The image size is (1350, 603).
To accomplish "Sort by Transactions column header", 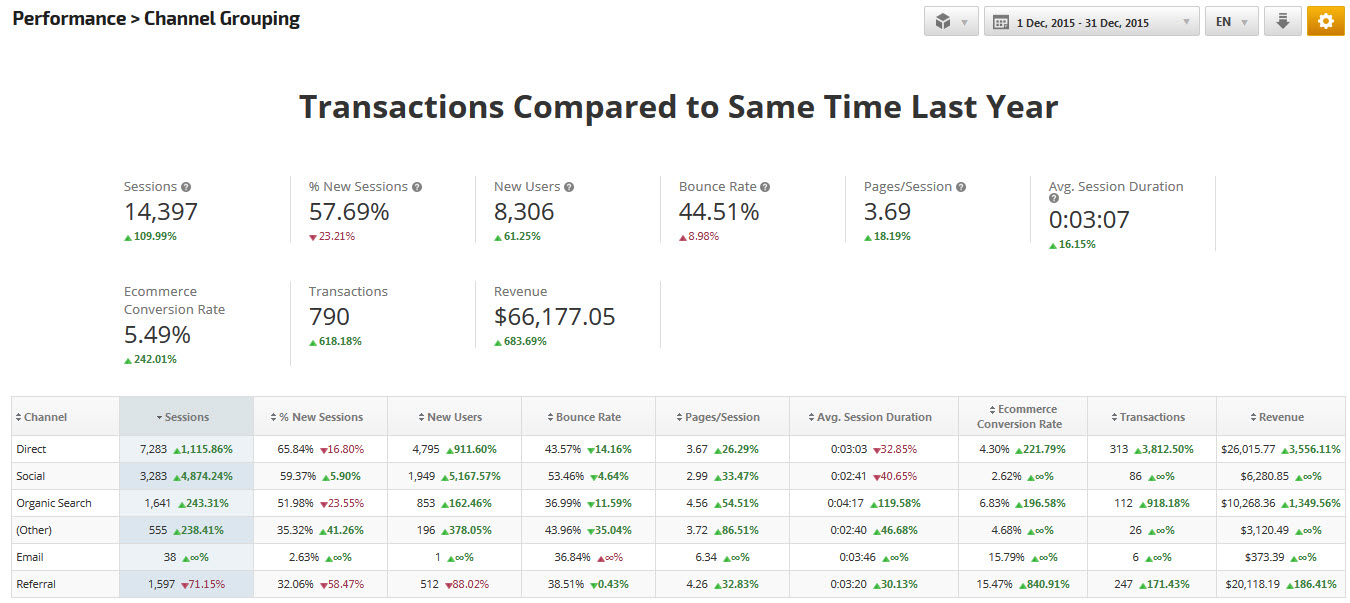I will [x=1151, y=417].
